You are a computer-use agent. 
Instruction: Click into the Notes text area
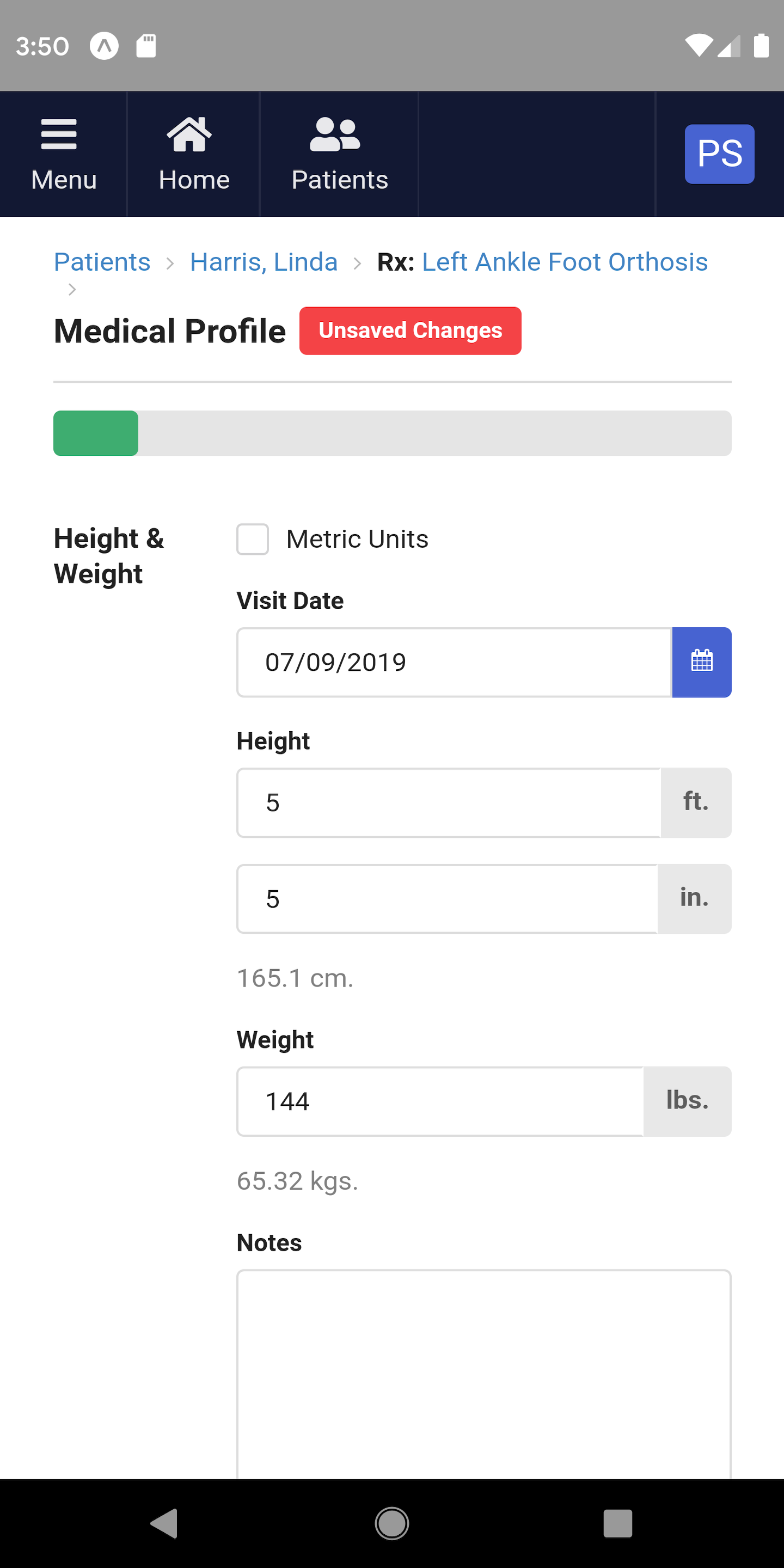tap(484, 1374)
